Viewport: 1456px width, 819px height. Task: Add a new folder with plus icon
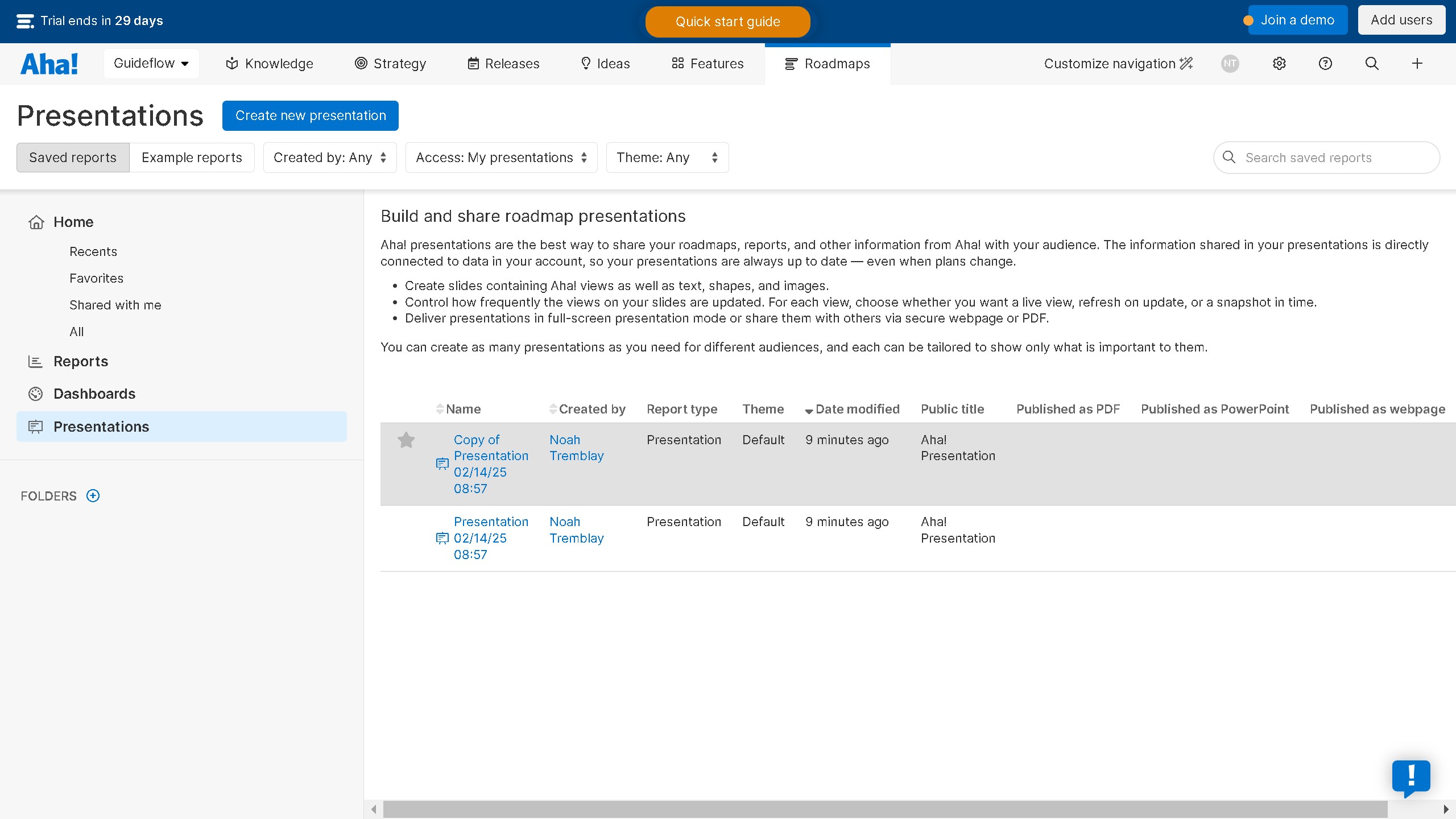pyautogui.click(x=93, y=496)
